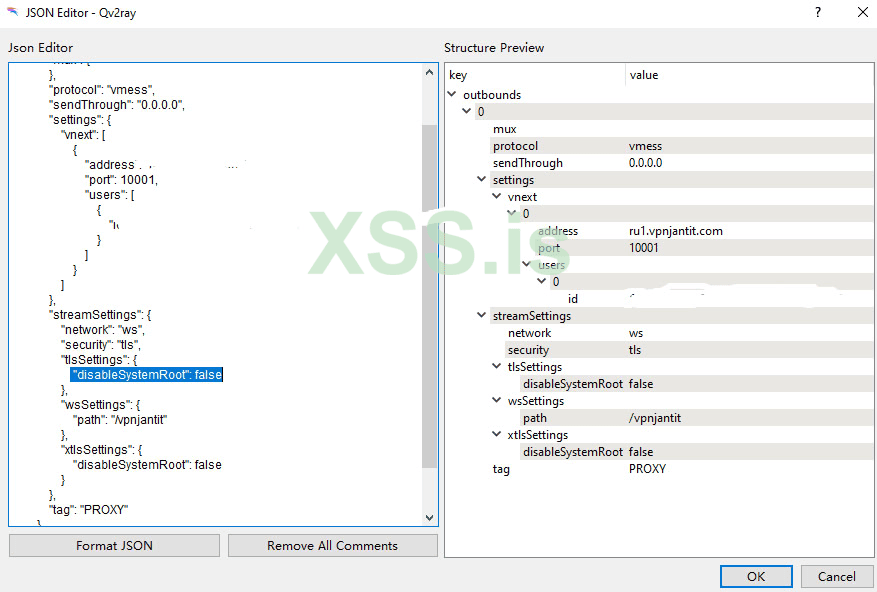Collapse the outbounds tree node
This screenshot has width=877, height=592.
coord(452,94)
